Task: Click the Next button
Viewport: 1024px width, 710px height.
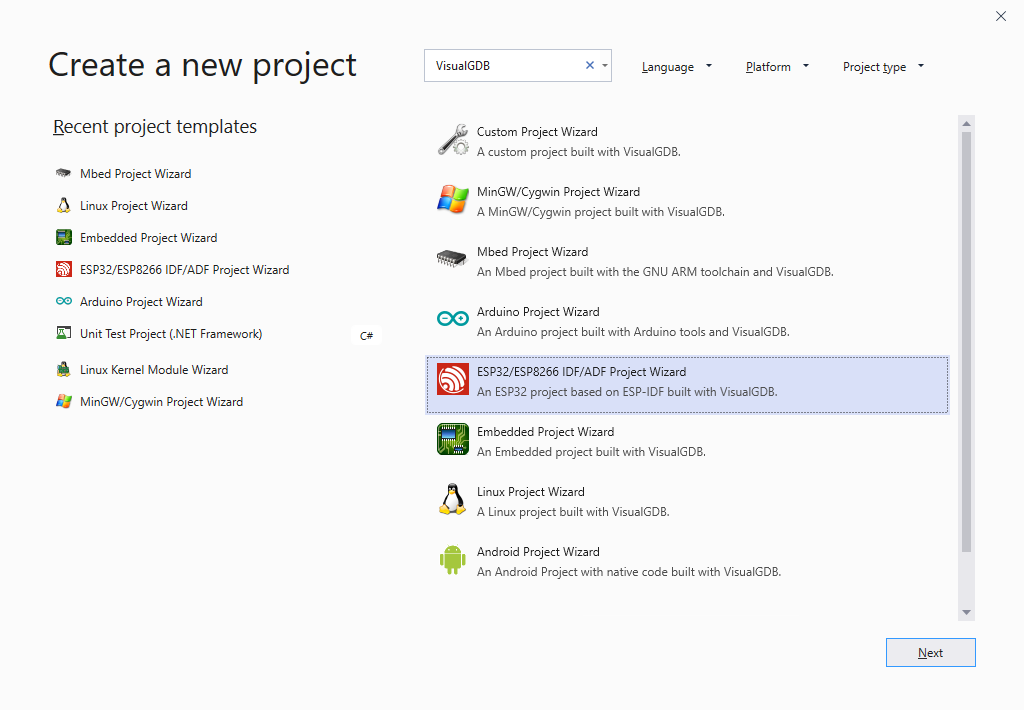Action: point(931,653)
